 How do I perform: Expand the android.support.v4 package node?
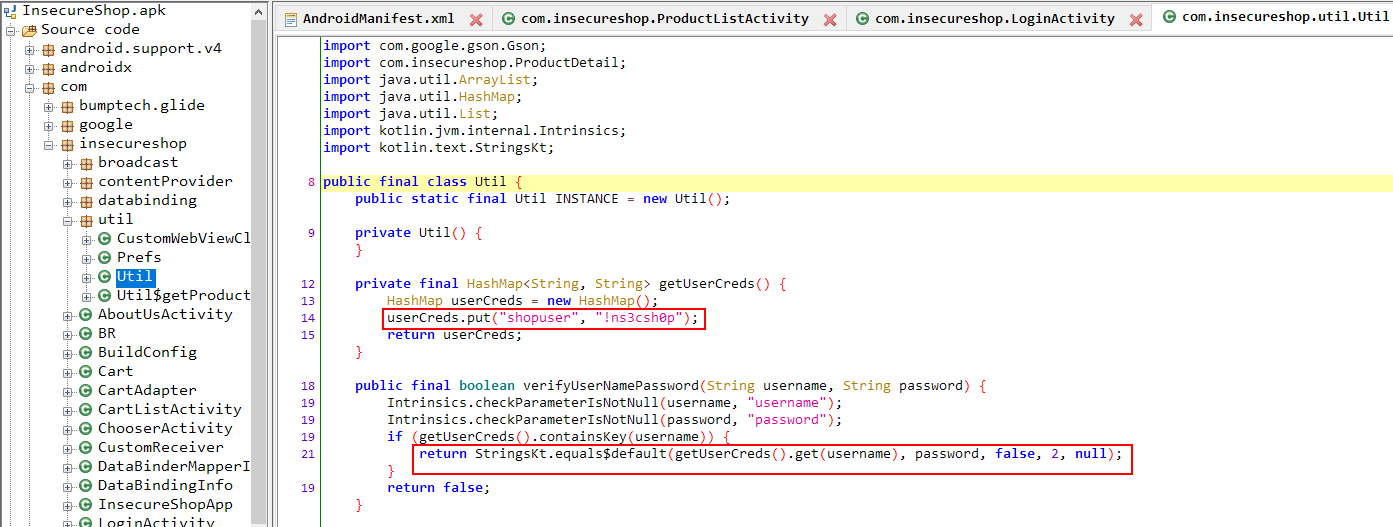[x=30, y=49]
